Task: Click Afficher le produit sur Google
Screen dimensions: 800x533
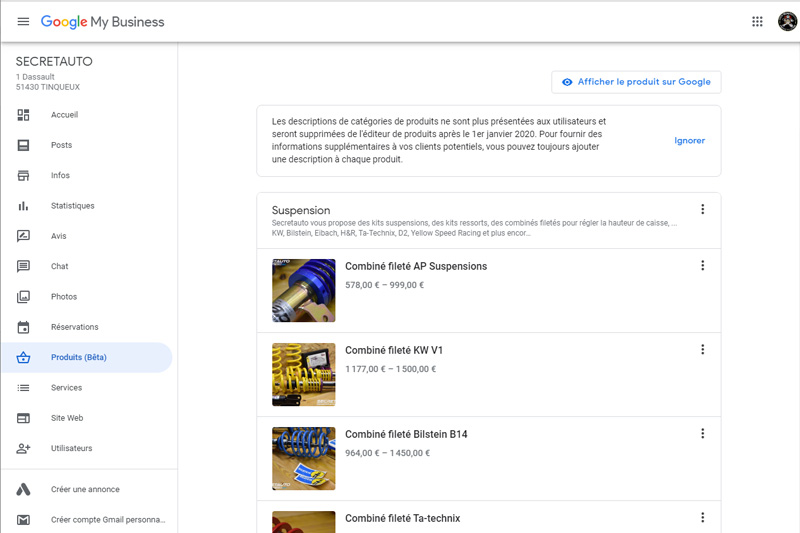Action: 636,82
